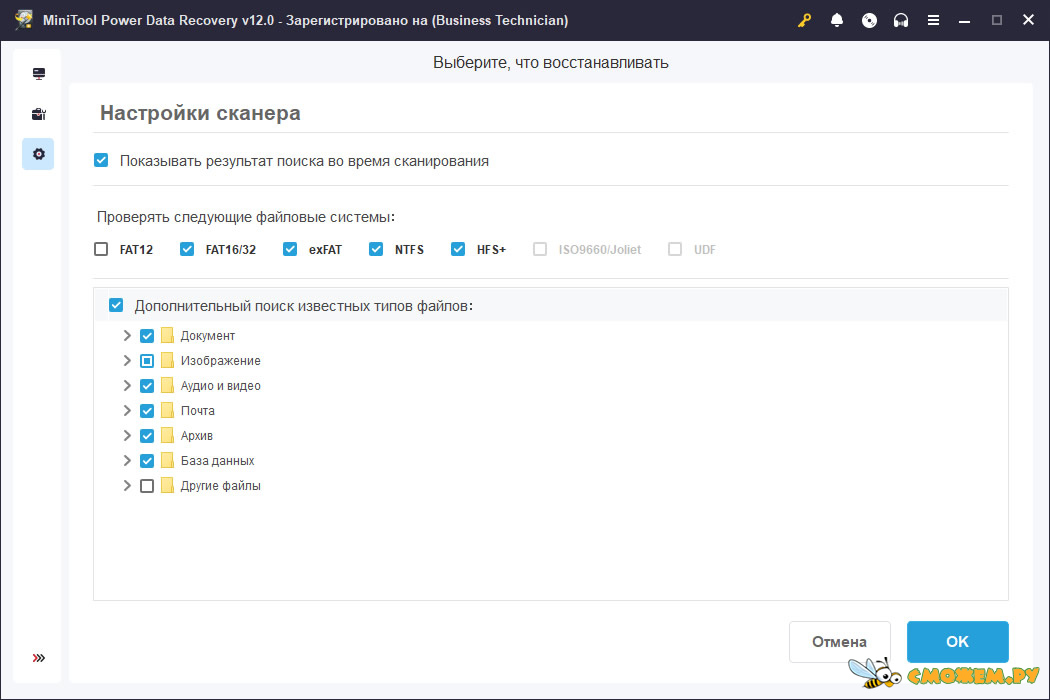
Task: Click the Другие файлы folder icon
Action: [x=167, y=486]
